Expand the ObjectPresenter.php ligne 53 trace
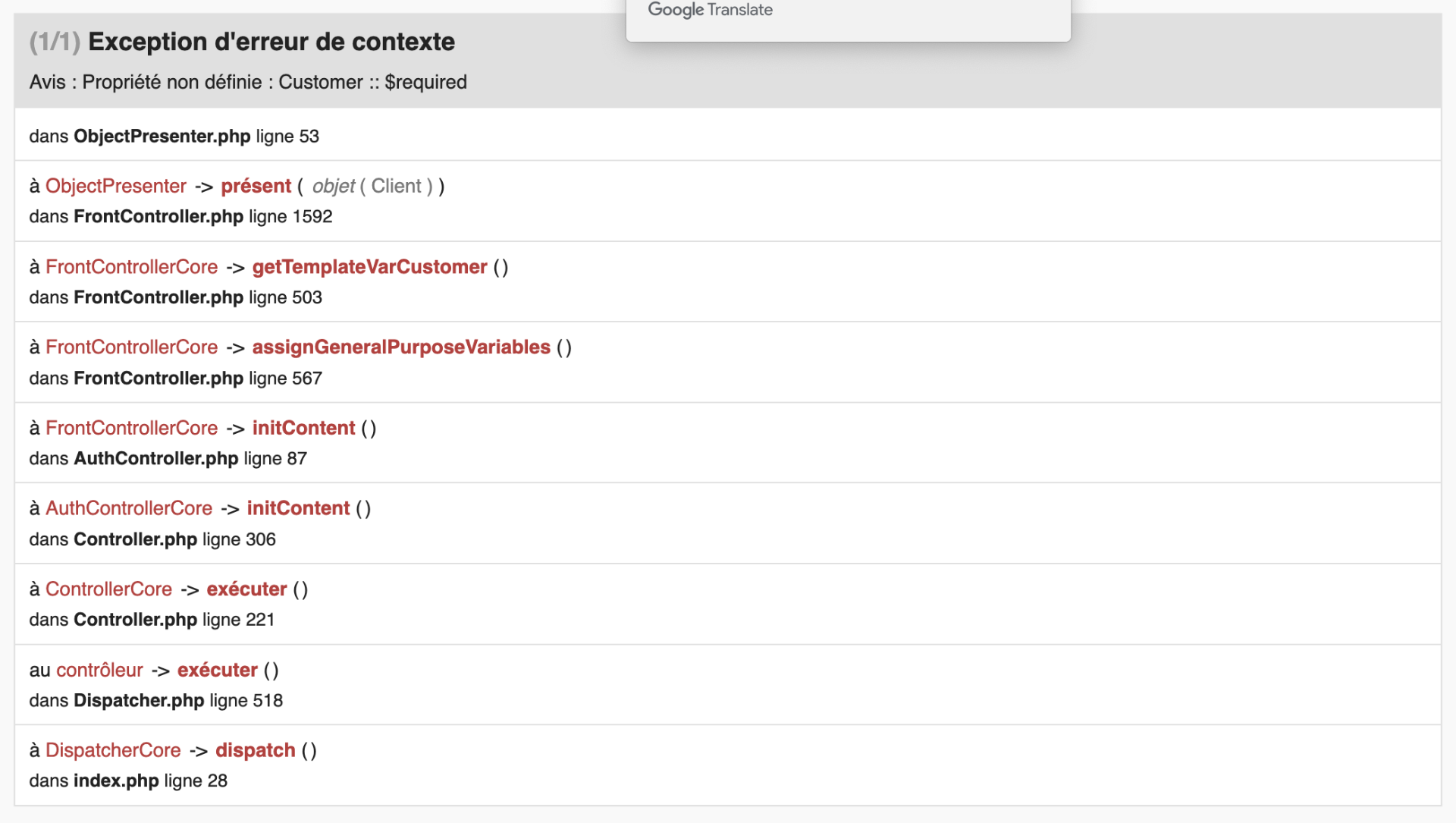Screen dimensions: 1456x823 (174, 137)
